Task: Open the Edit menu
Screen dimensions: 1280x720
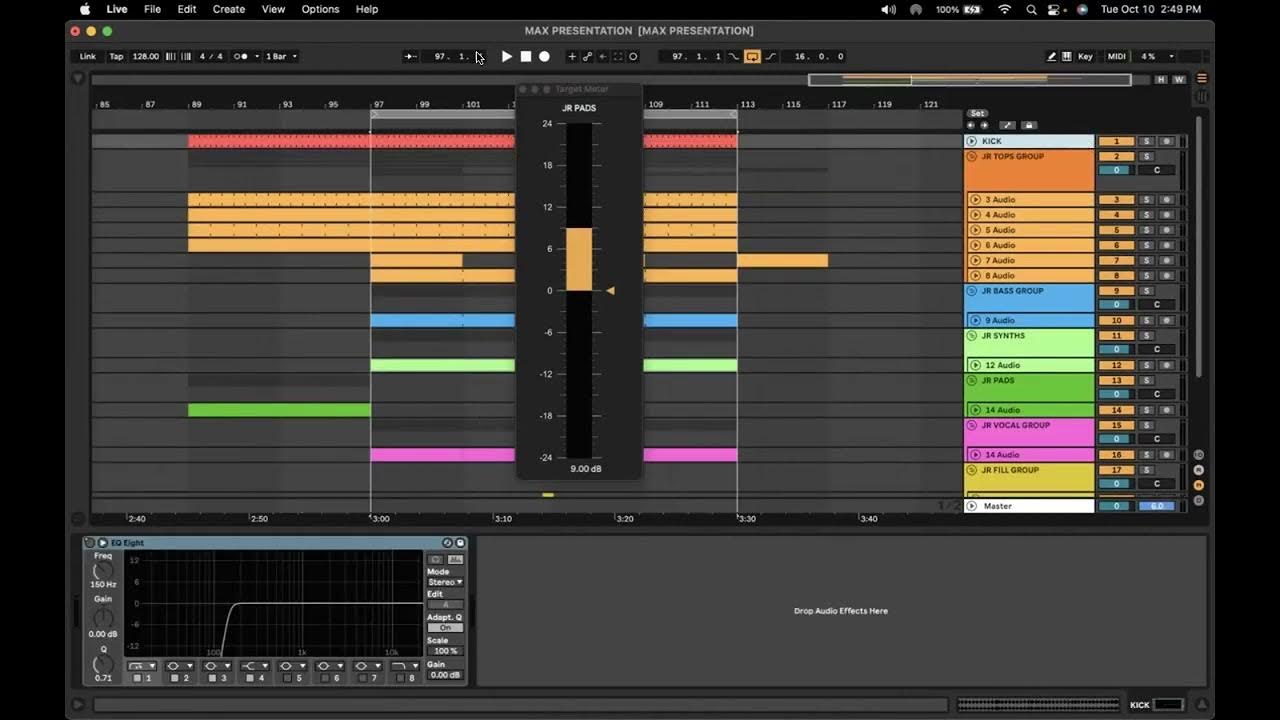Action: tap(187, 9)
